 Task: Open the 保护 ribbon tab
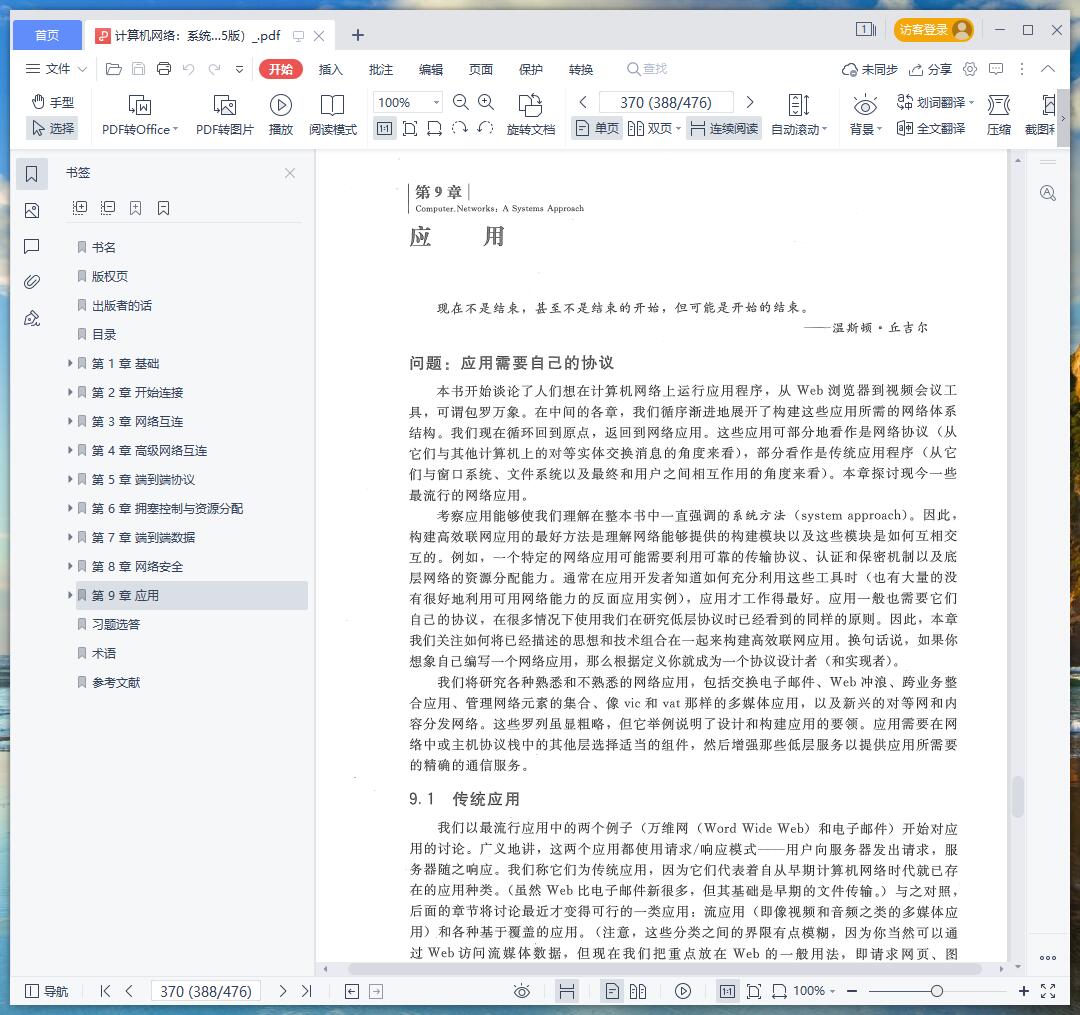pos(531,69)
